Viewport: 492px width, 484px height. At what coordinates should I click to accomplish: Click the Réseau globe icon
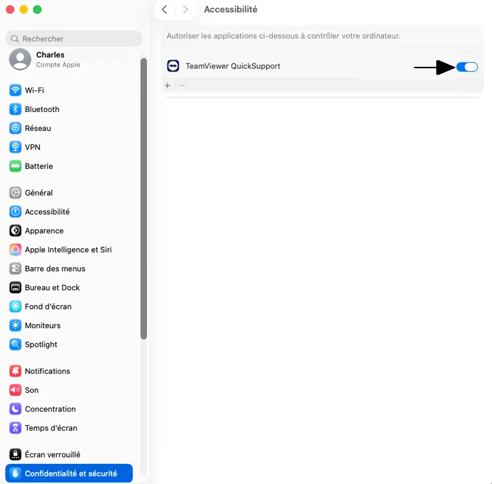point(15,128)
